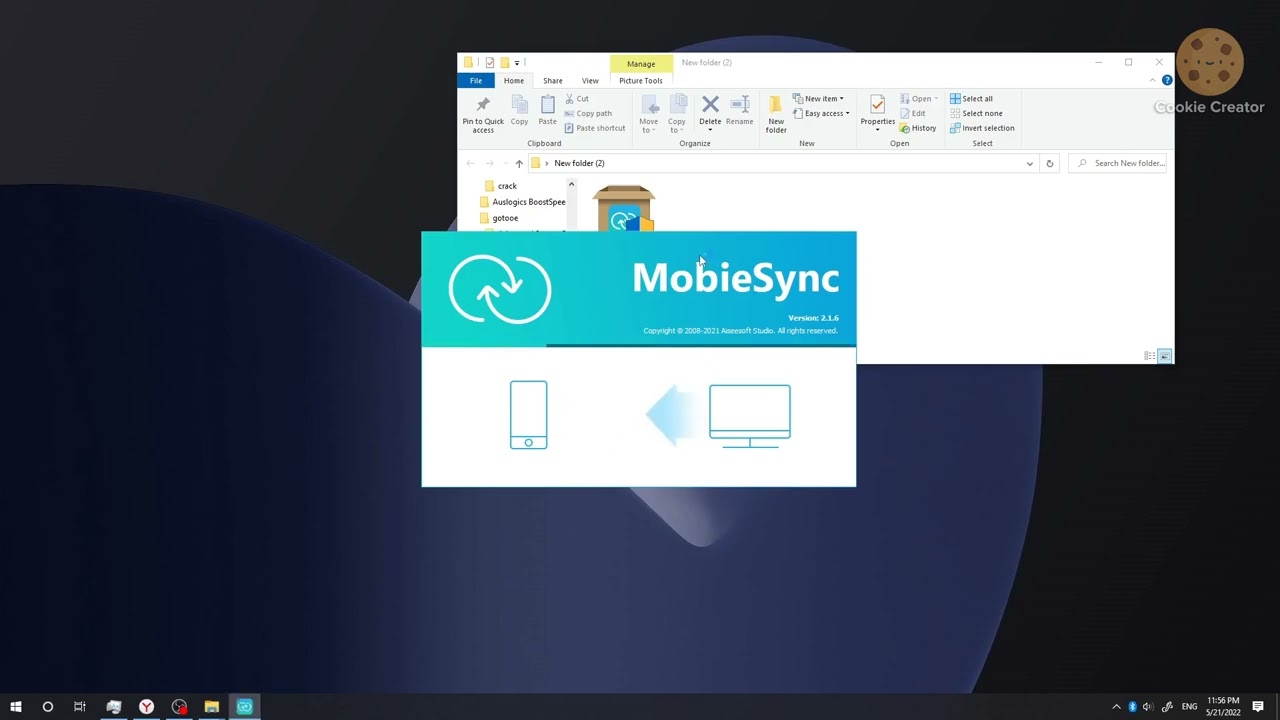Open the Picture Tools tab
1280x720 pixels.
pyautogui.click(x=640, y=81)
